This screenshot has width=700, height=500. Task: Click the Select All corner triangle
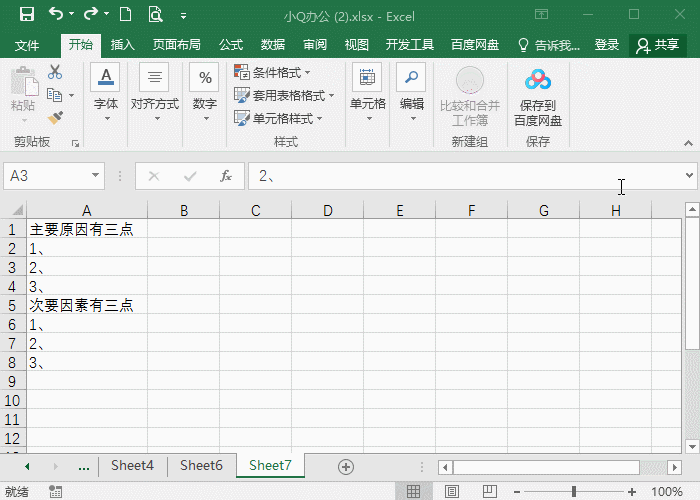[17, 210]
